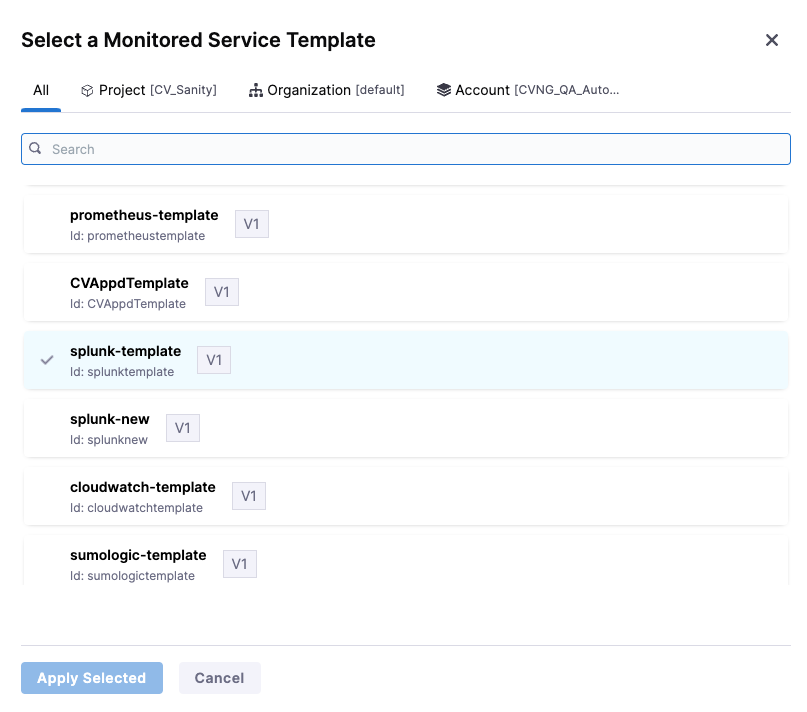Viewport: 807px width, 712px height.
Task: Open the Project [CV_Sanity] tab
Action: pos(149,90)
